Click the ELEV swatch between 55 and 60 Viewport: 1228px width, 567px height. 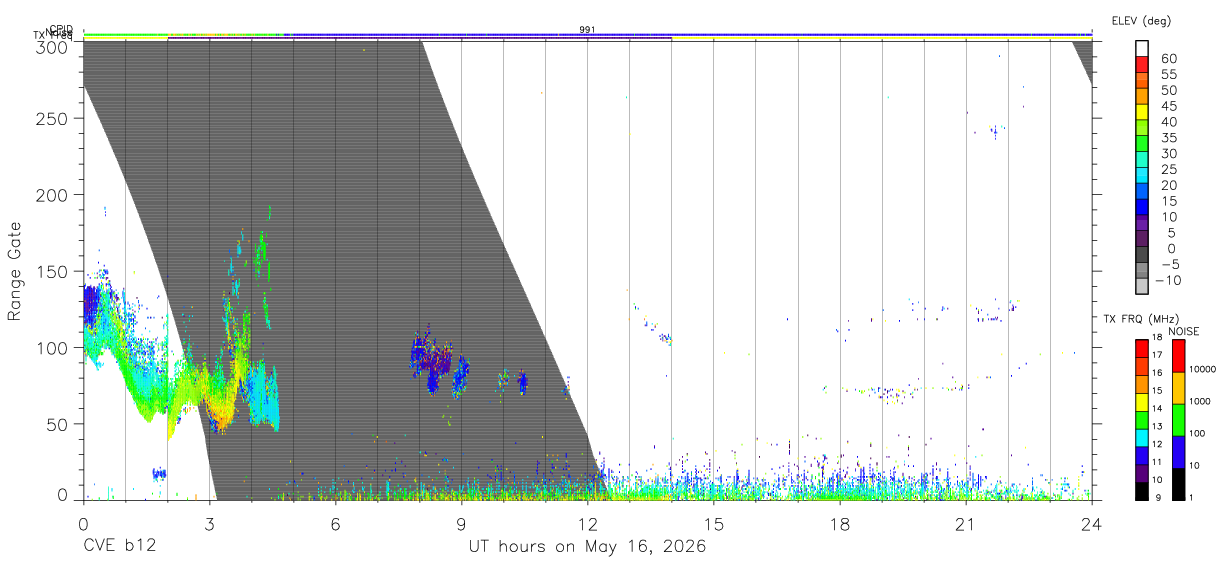tap(1142, 65)
